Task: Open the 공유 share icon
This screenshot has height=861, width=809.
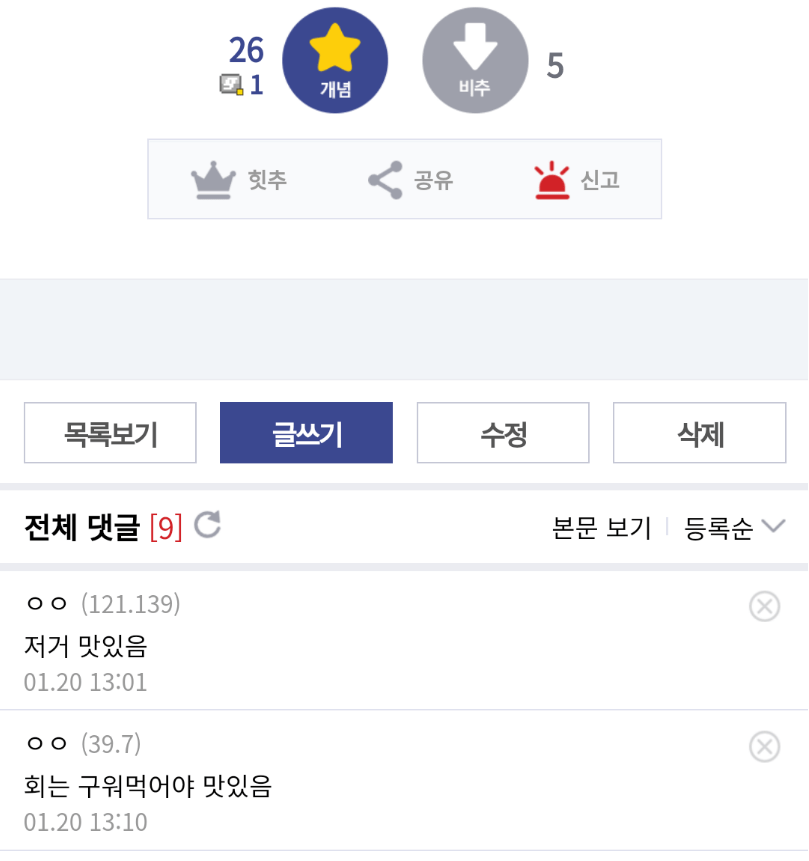Action: point(386,180)
